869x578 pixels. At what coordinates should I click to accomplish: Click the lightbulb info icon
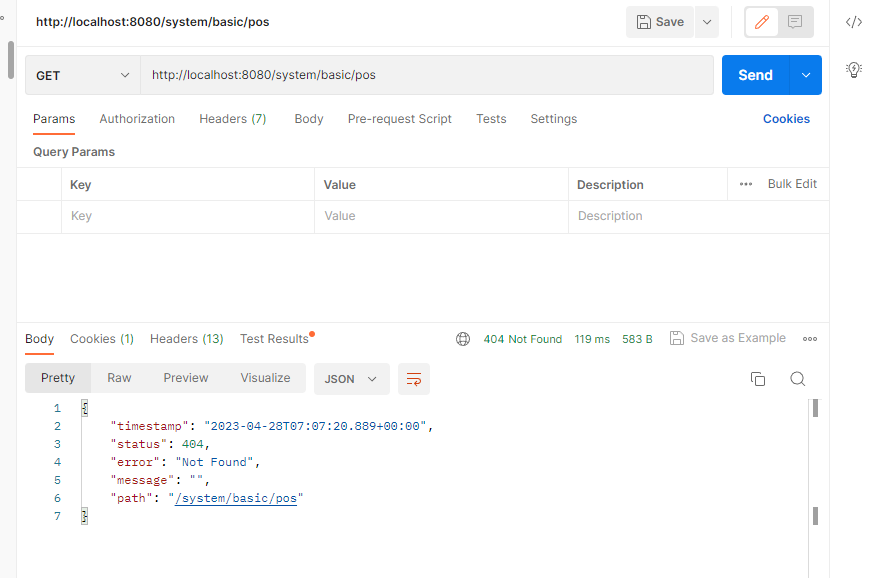(853, 69)
